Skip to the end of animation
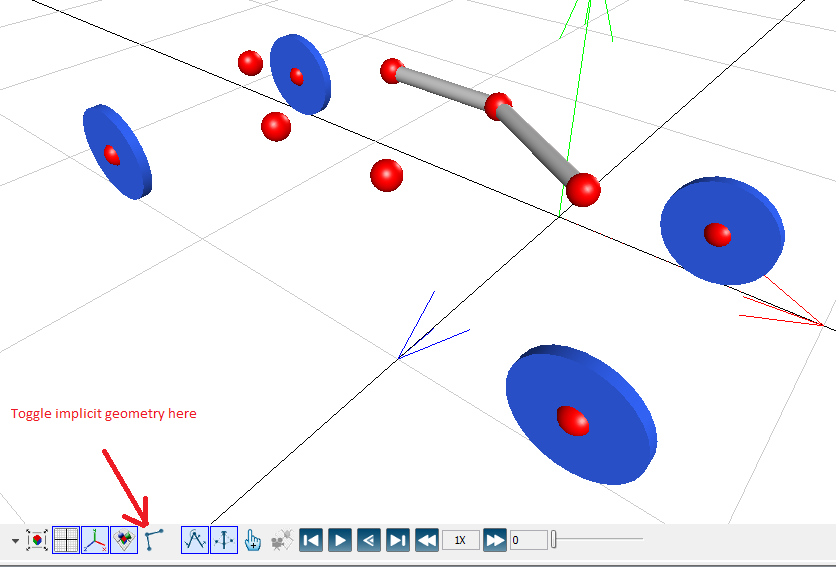This screenshot has height=569, width=839. pos(398,541)
